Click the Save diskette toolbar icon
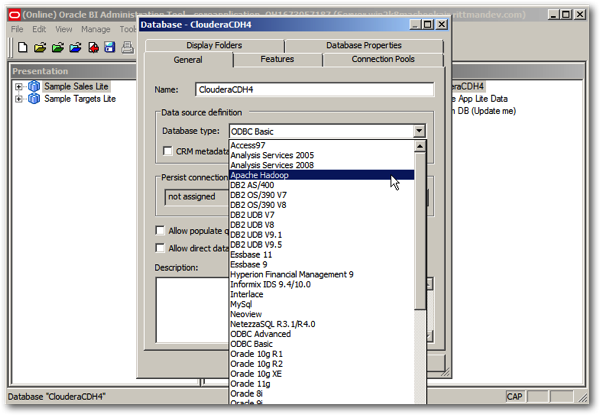 (110, 47)
